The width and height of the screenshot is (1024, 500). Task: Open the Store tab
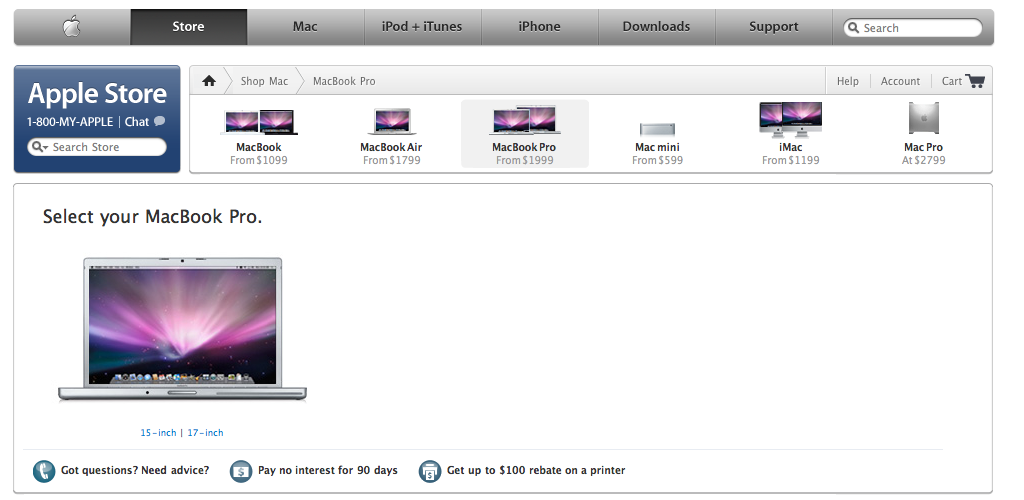(189, 27)
